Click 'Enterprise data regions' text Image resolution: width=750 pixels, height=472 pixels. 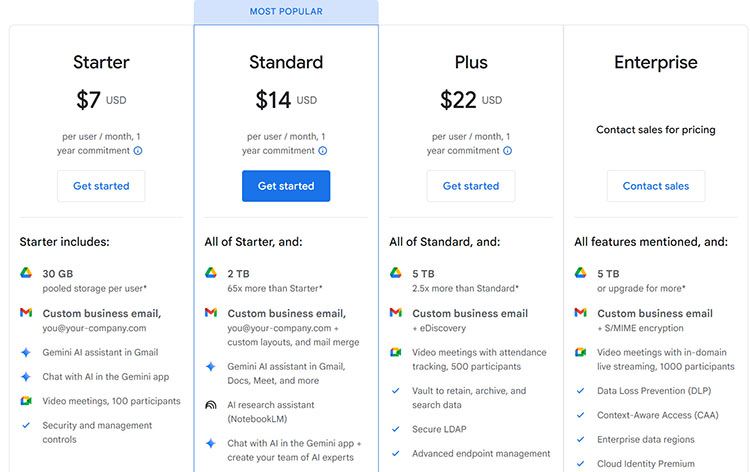click(646, 439)
